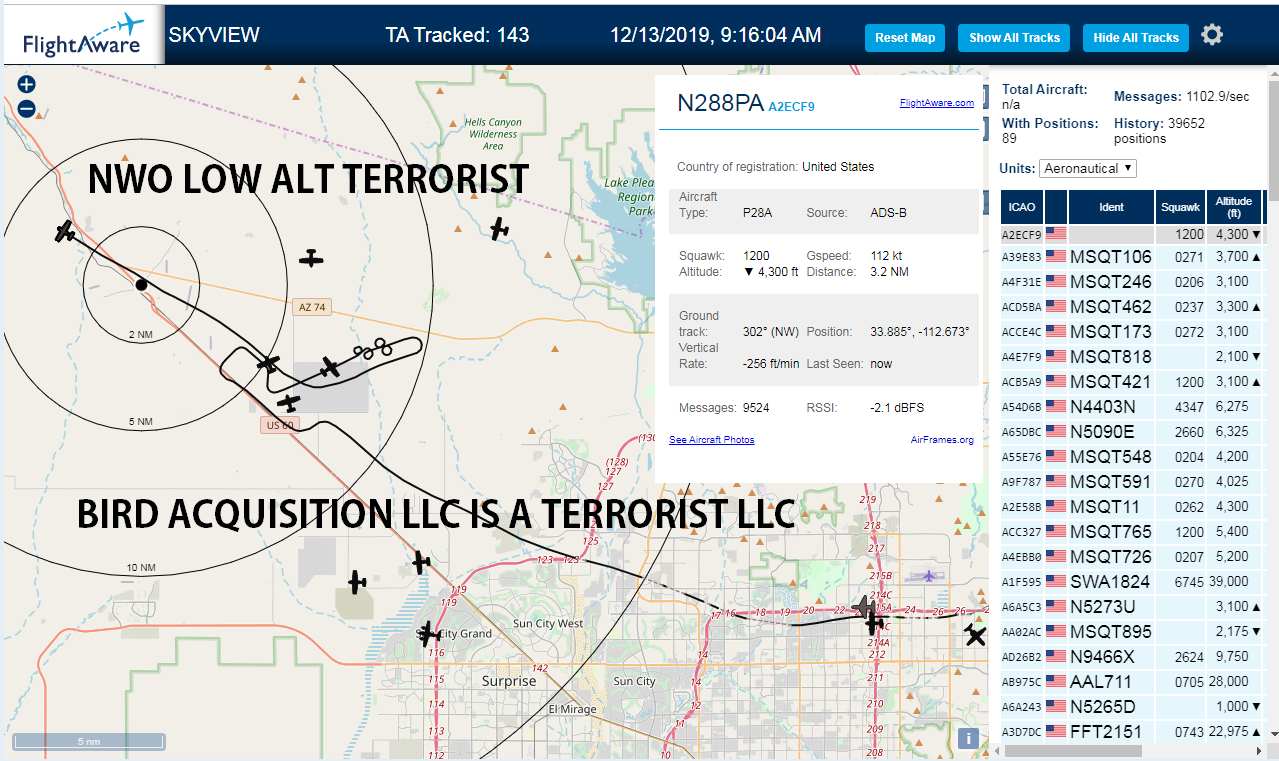Sort table by Altitude (ft) column header
This screenshot has width=1279, height=761.
tap(1234, 207)
